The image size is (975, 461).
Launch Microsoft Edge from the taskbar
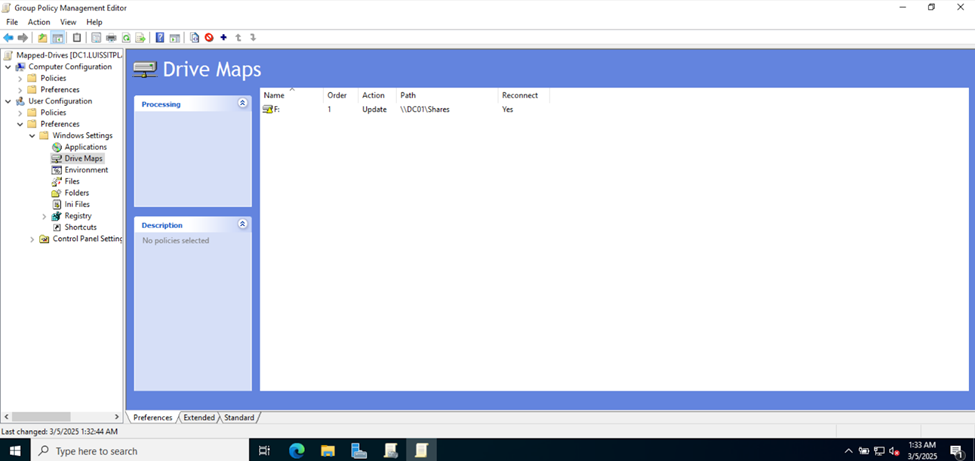pos(297,450)
